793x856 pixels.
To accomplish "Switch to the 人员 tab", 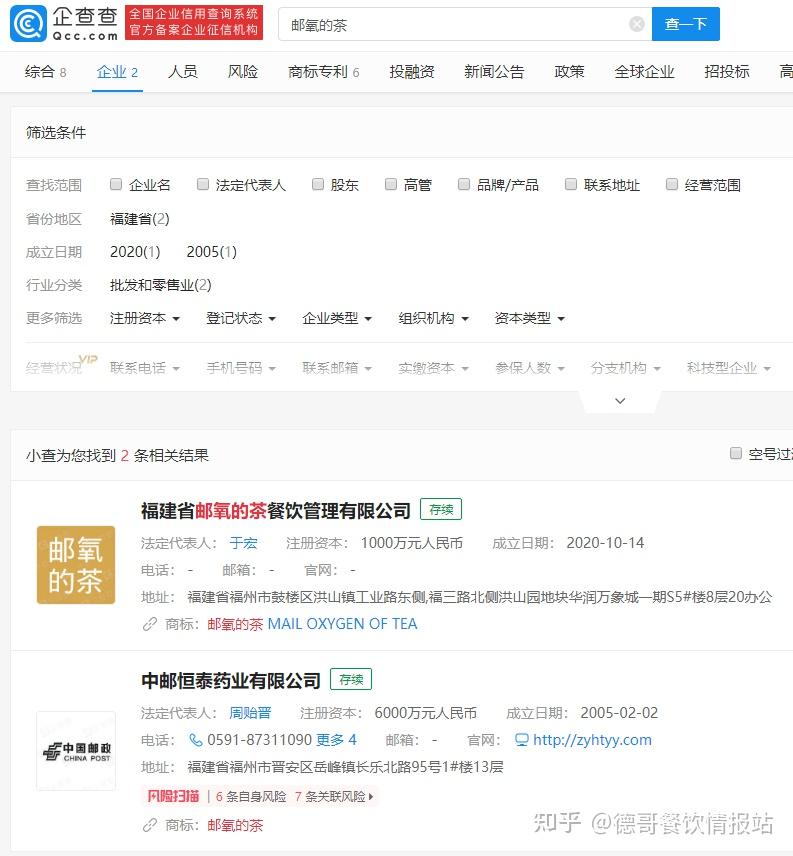I will 183,72.
